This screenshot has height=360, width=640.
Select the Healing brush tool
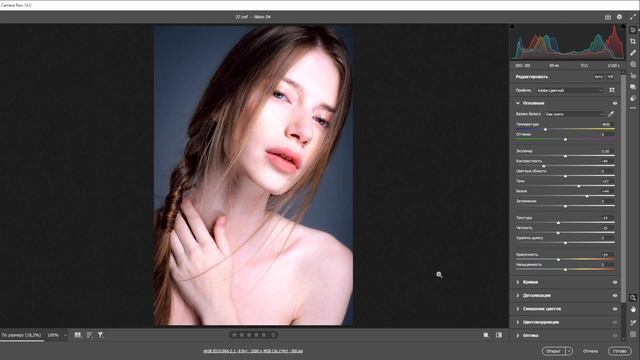coord(633,53)
